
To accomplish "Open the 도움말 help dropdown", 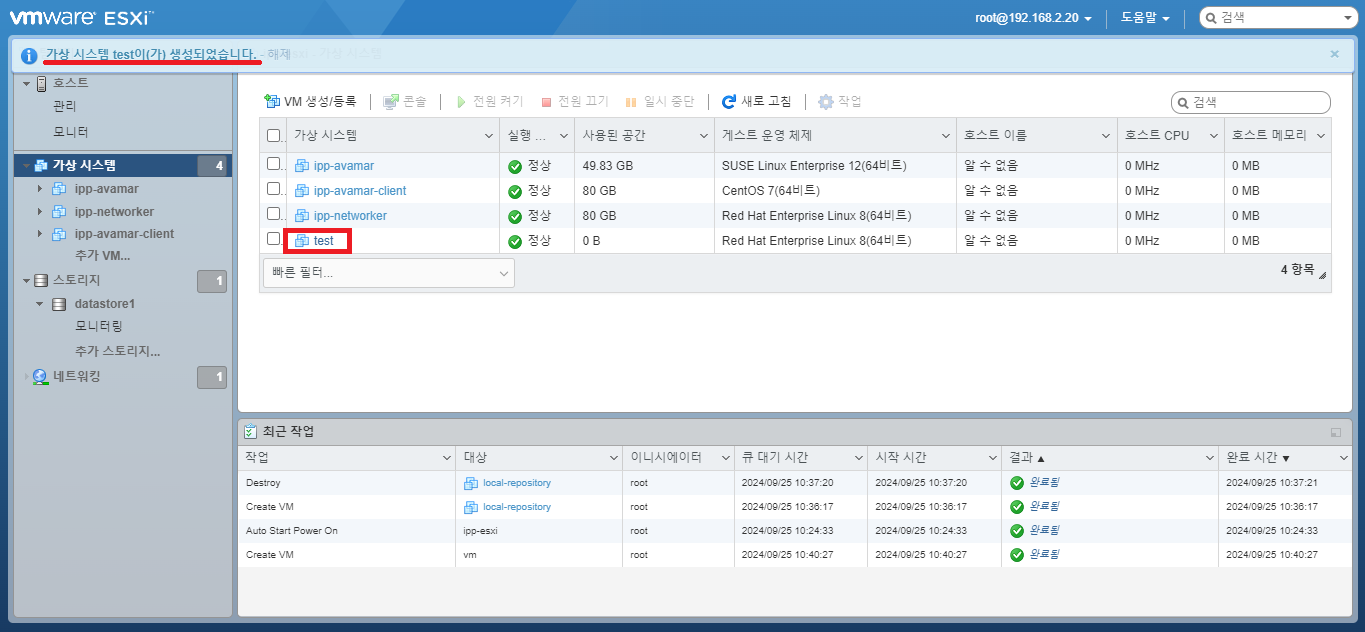I will (1145, 18).
